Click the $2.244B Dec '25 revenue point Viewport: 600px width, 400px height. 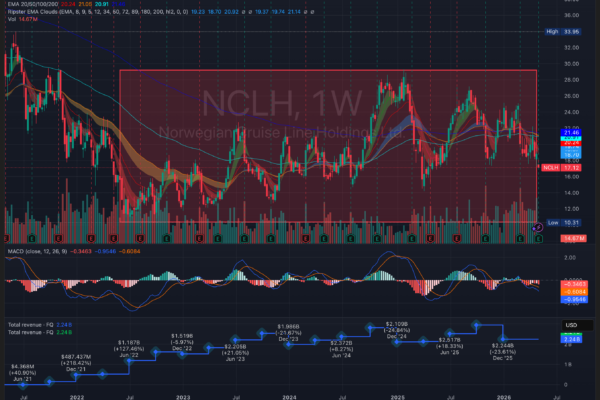click(x=503, y=339)
